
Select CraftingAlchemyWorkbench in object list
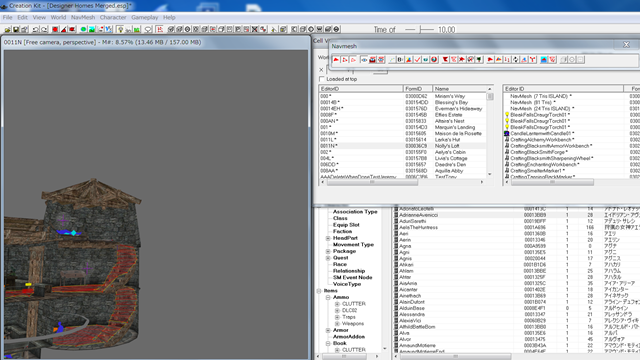tap(542, 140)
